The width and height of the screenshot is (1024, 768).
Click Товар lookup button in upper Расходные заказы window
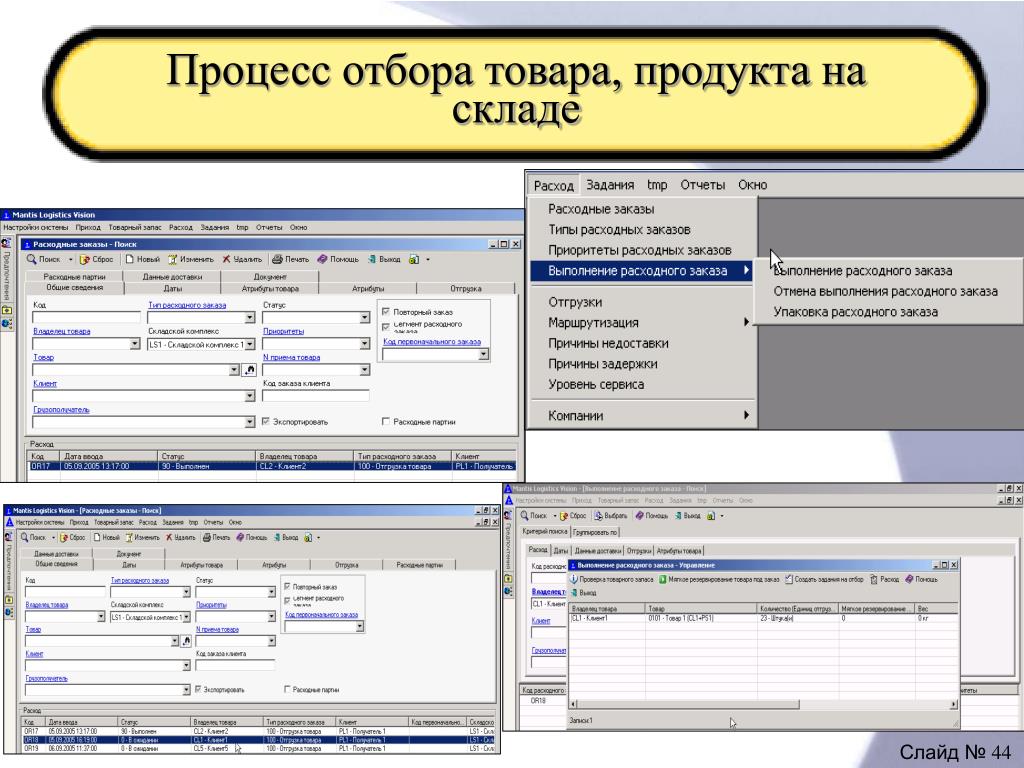point(249,370)
